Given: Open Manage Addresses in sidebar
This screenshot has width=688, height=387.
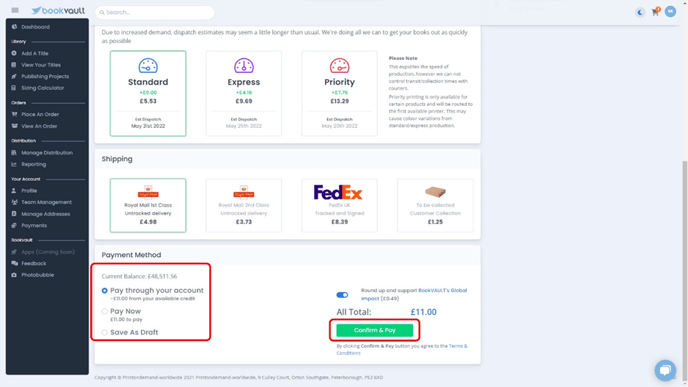Looking at the screenshot, I should pos(45,214).
